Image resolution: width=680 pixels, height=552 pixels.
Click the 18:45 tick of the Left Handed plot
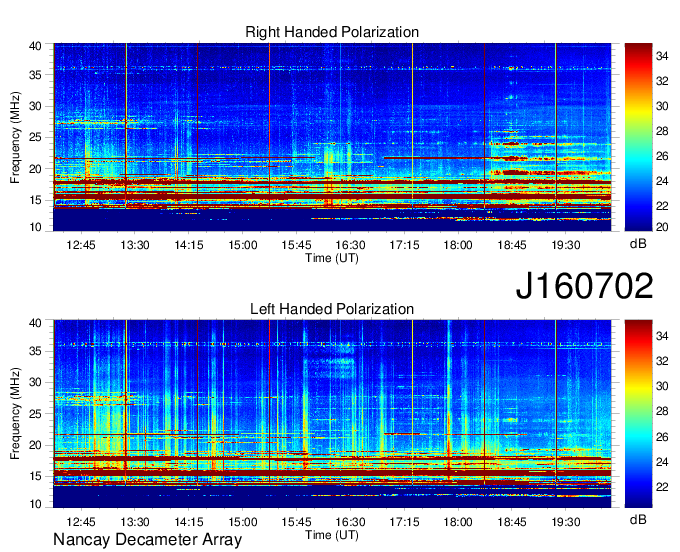[512, 522]
